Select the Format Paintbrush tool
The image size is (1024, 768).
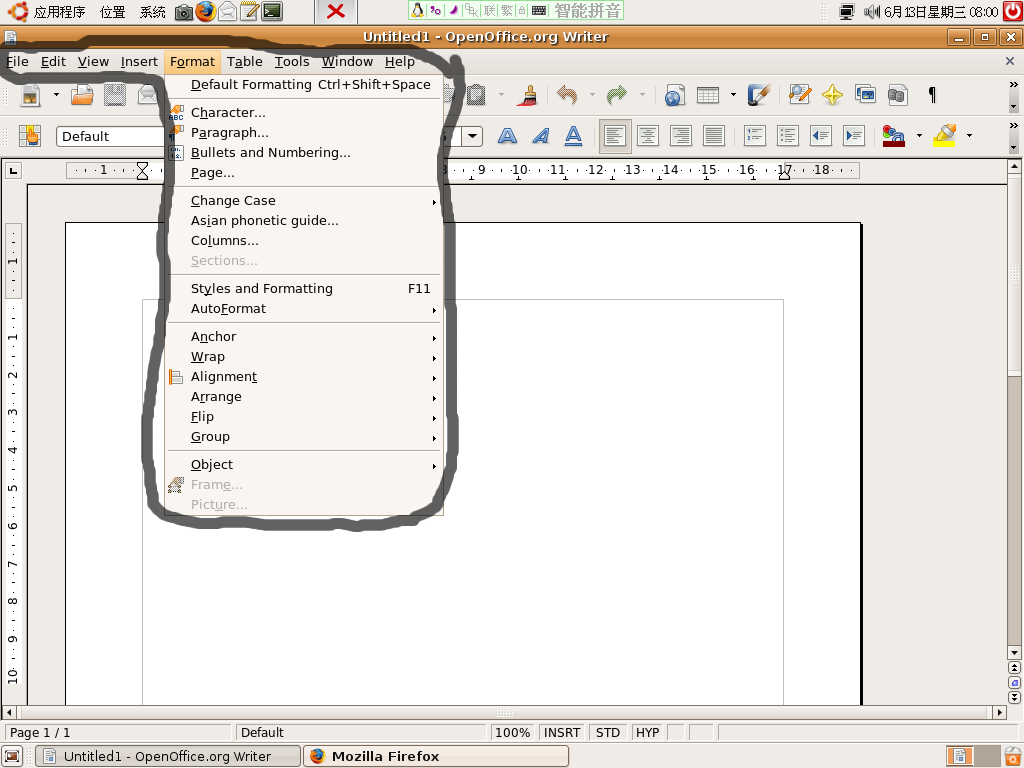[528, 95]
